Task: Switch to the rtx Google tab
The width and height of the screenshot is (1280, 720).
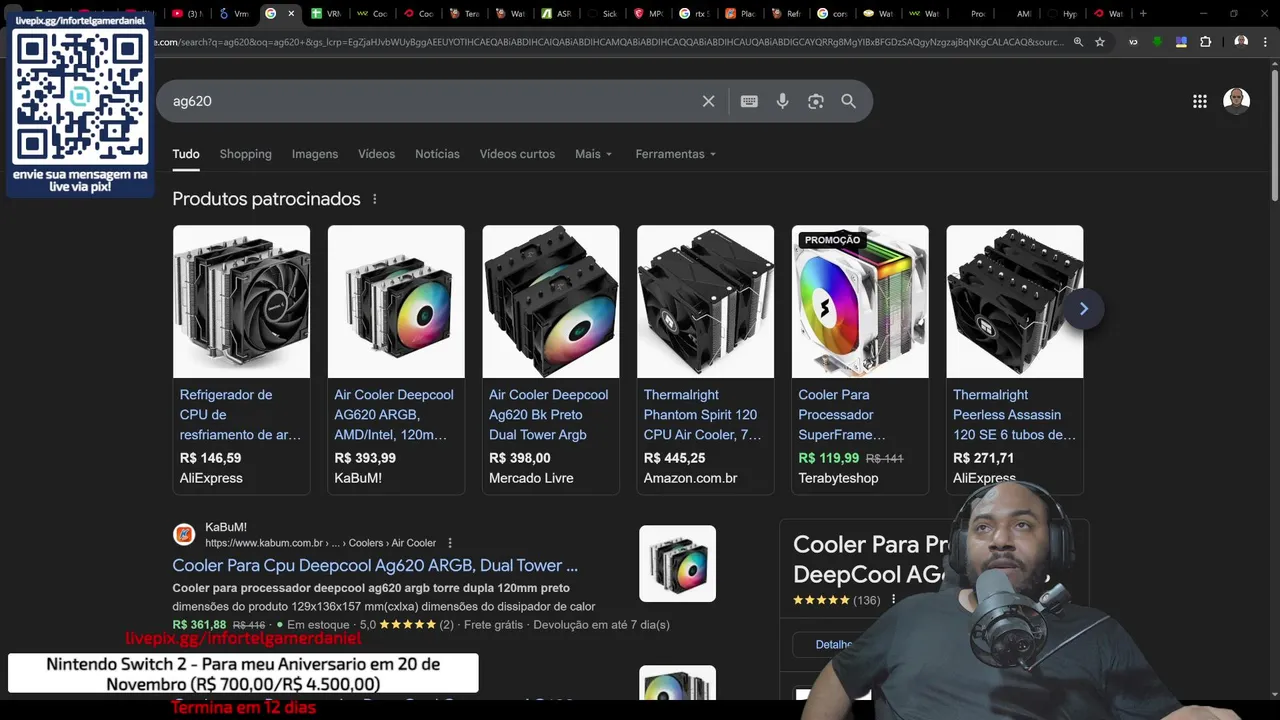Action: point(694,13)
